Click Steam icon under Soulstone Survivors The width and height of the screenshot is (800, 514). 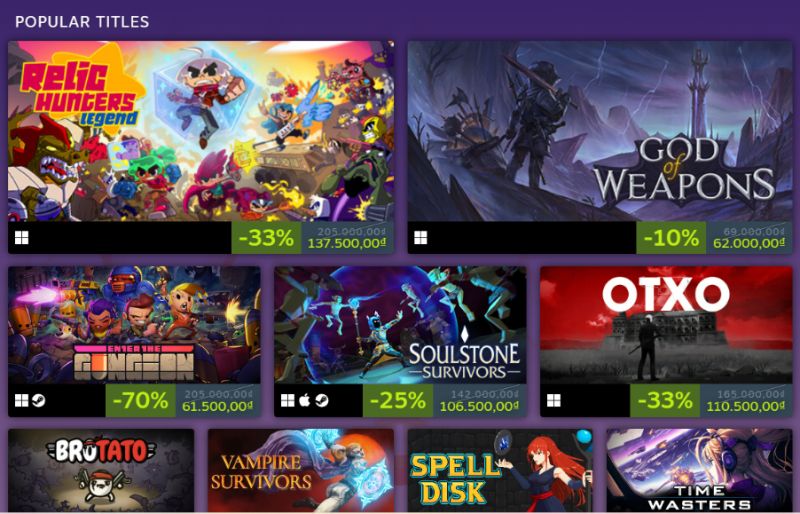(x=321, y=401)
